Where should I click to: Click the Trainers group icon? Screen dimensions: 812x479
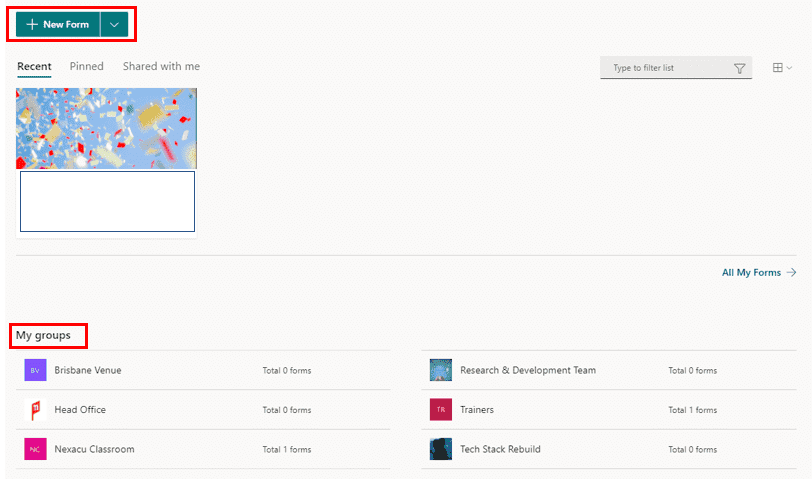441,410
